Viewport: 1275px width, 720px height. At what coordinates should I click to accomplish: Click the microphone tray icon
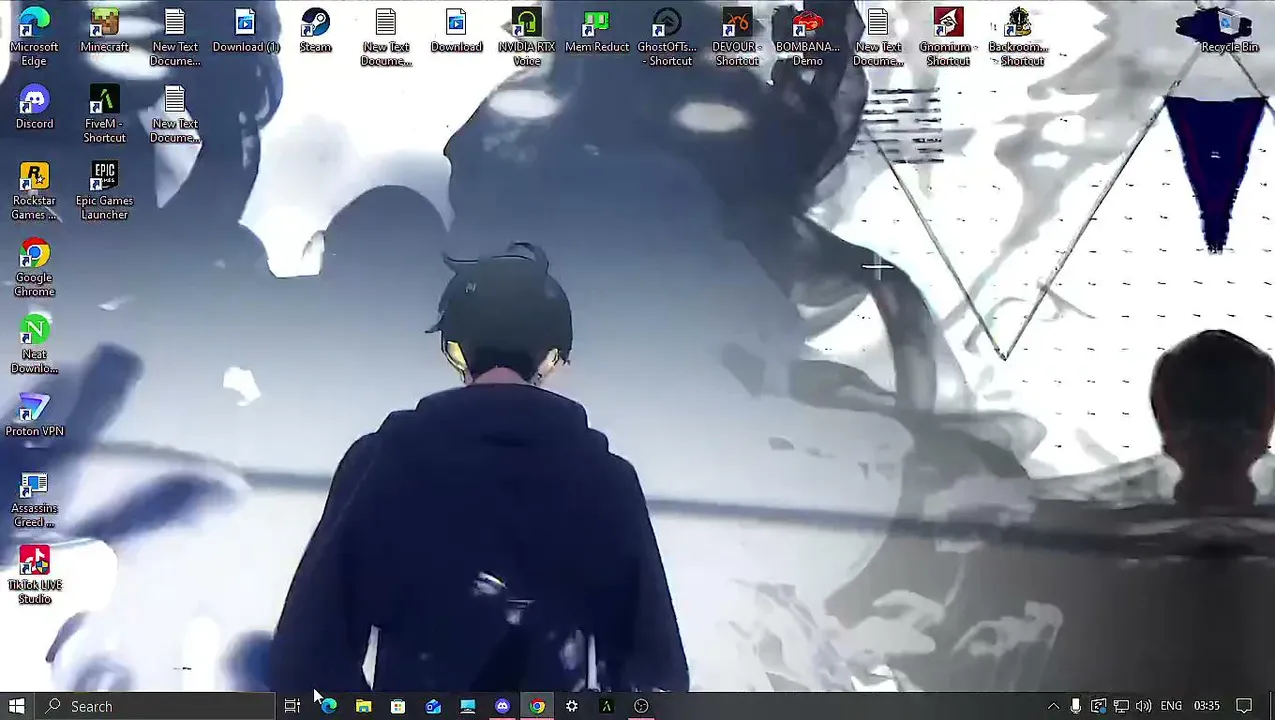(1075, 706)
